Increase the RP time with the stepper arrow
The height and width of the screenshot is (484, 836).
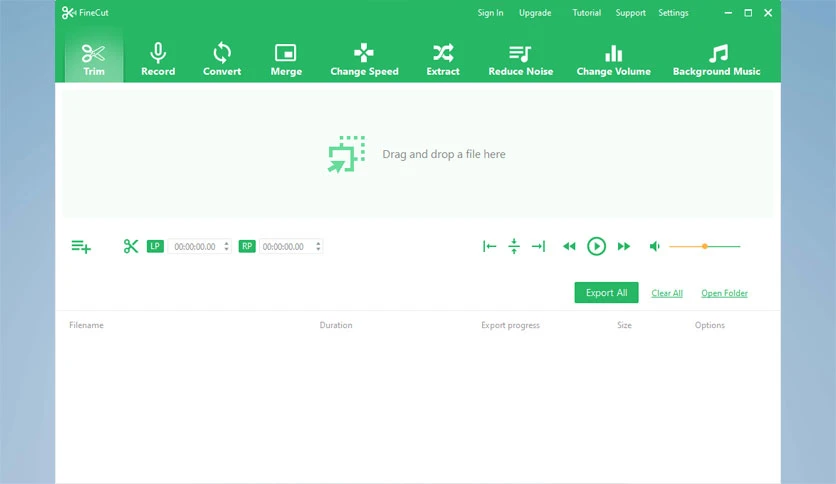[x=318, y=244]
